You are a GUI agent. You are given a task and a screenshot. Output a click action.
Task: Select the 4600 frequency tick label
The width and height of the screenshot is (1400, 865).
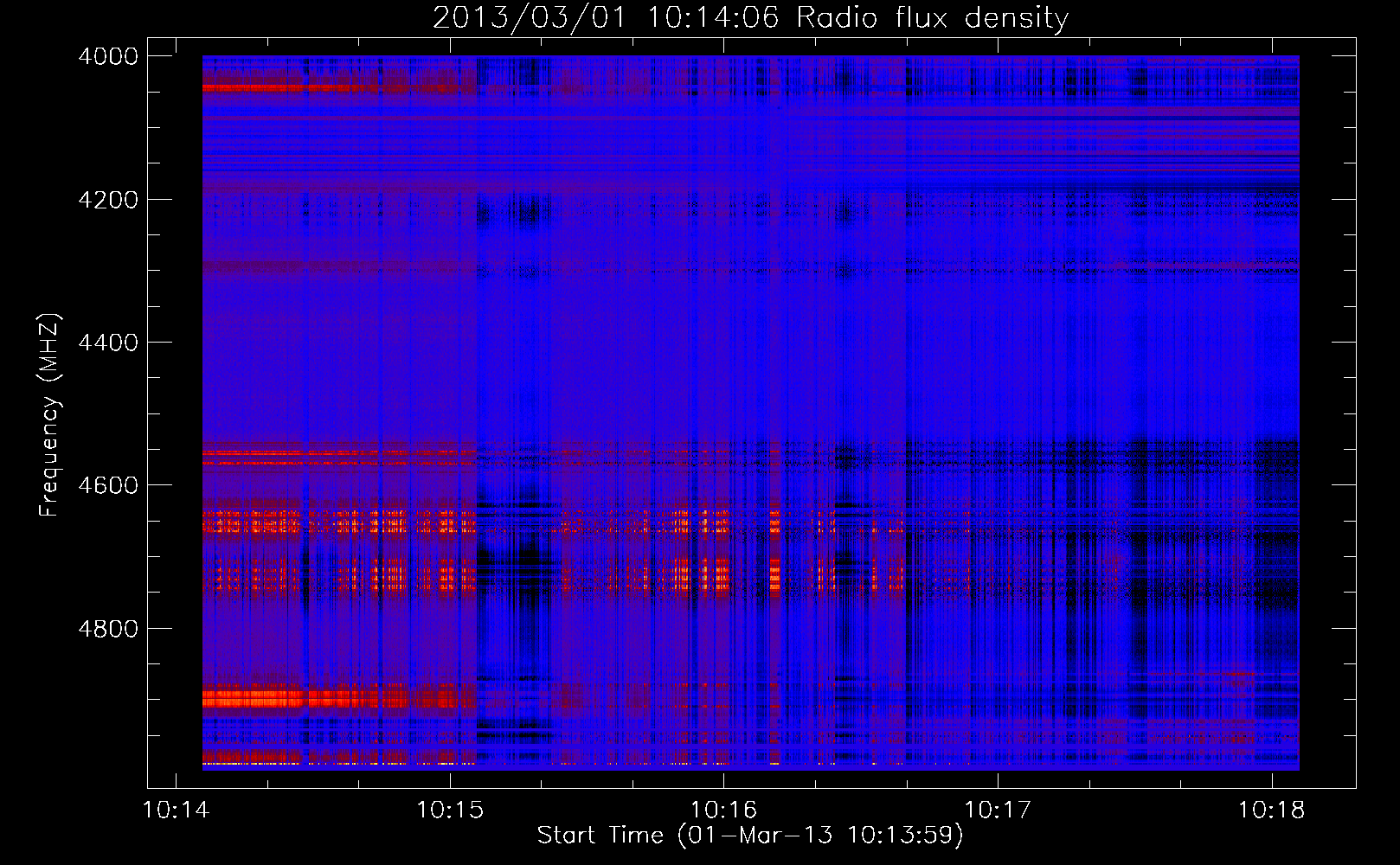coord(108,485)
